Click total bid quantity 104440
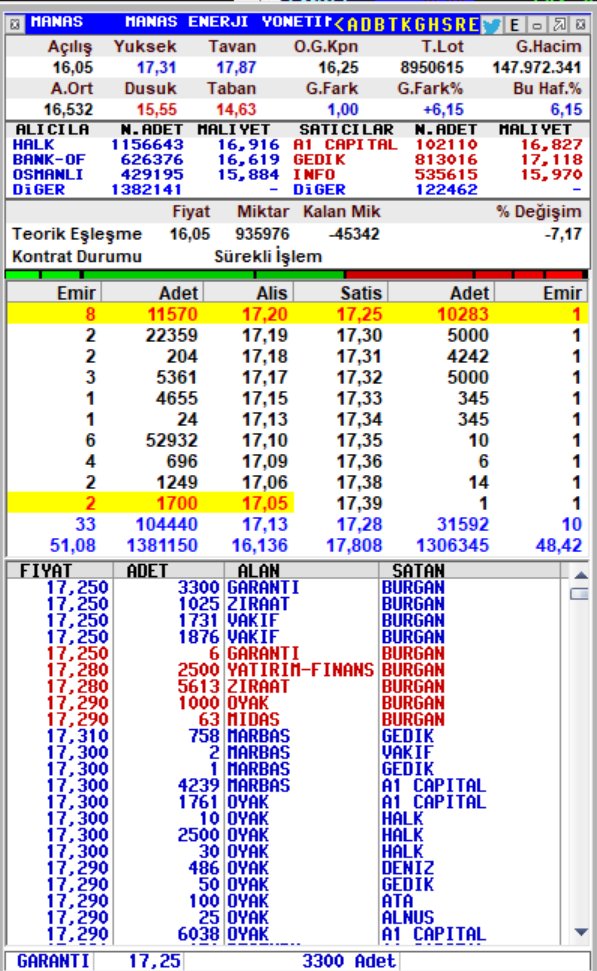 pyautogui.click(x=167, y=524)
